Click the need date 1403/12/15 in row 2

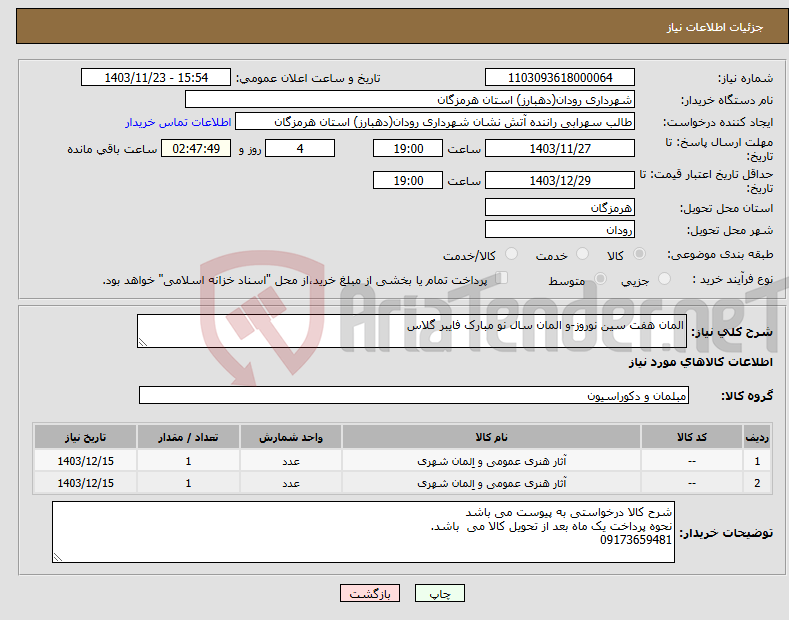[86, 483]
